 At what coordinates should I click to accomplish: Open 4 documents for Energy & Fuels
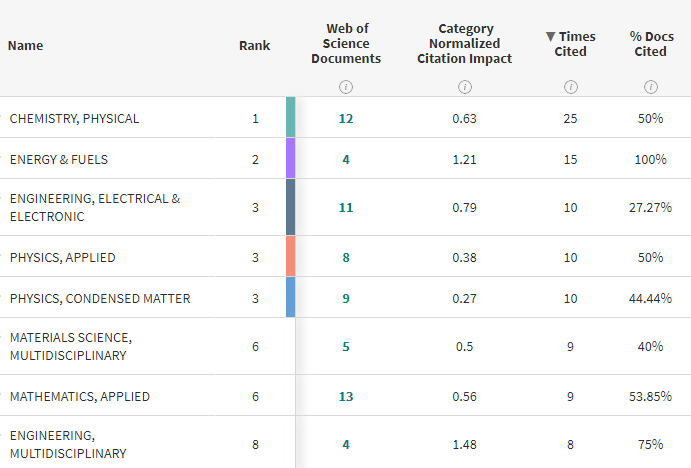click(x=346, y=159)
